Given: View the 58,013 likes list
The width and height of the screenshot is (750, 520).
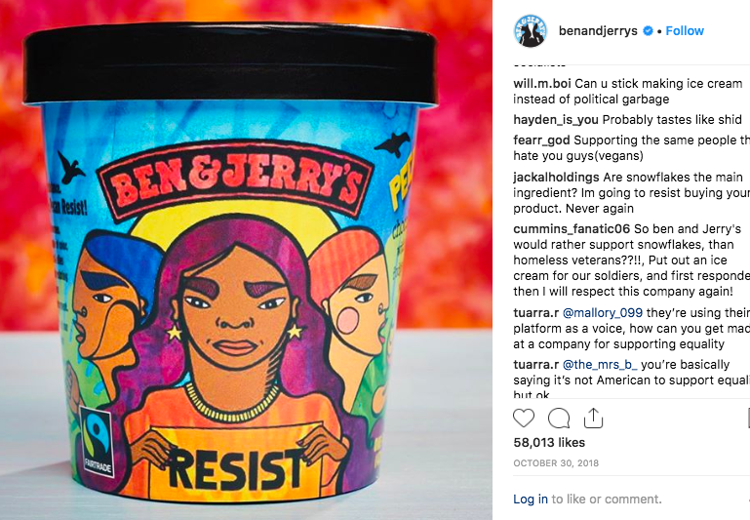Looking at the screenshot, I should coord(549,443).
